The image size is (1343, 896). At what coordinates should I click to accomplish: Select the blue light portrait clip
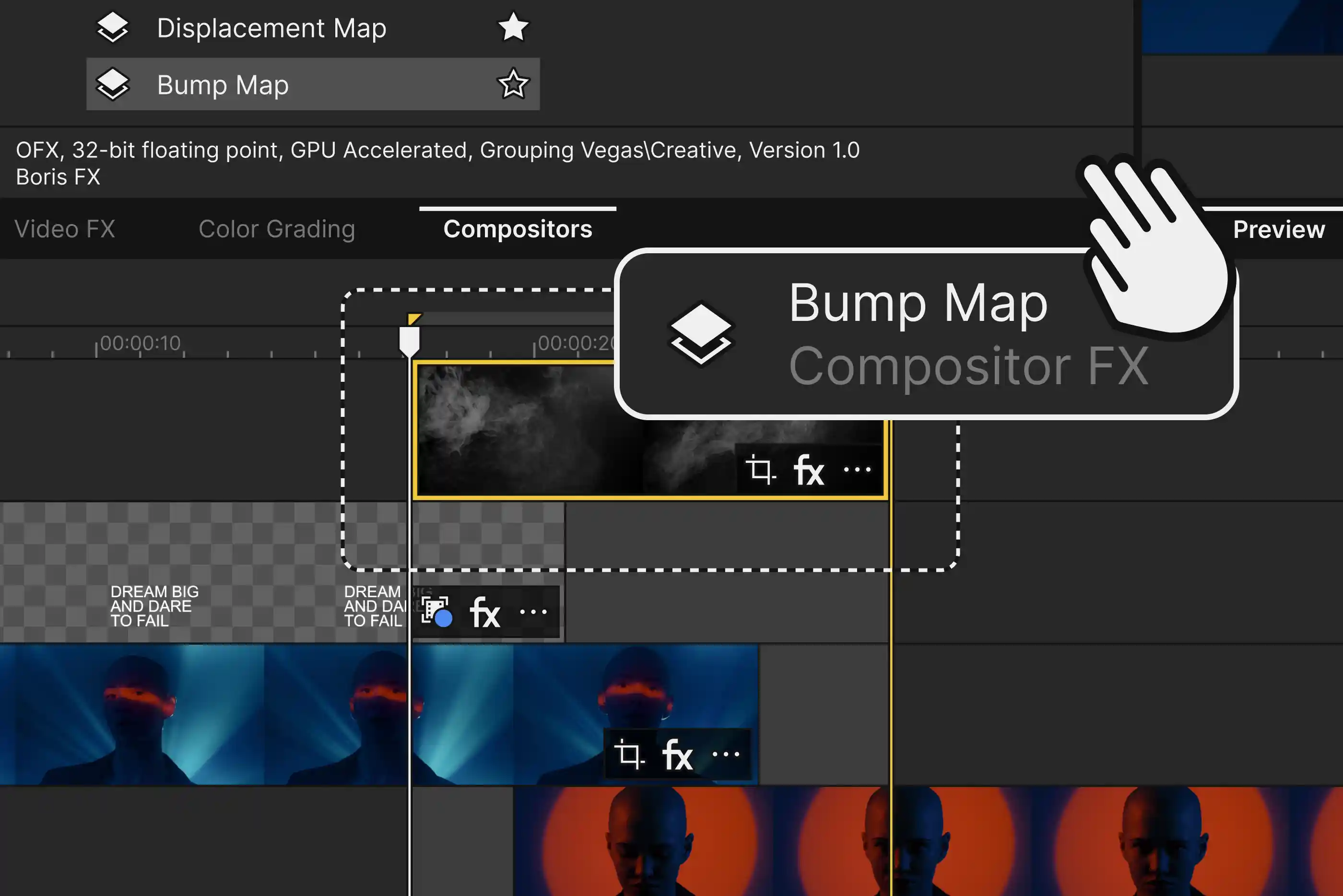point(379,714)
